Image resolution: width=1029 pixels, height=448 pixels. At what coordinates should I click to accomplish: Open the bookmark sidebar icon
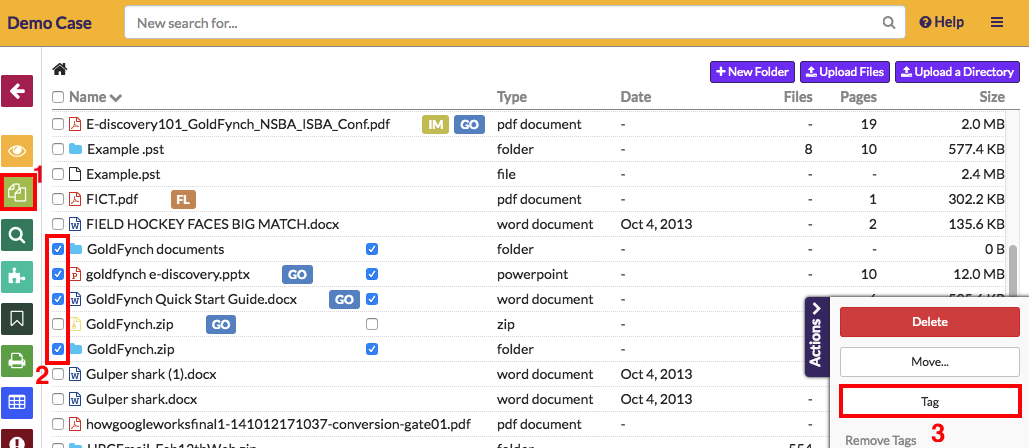17,319
